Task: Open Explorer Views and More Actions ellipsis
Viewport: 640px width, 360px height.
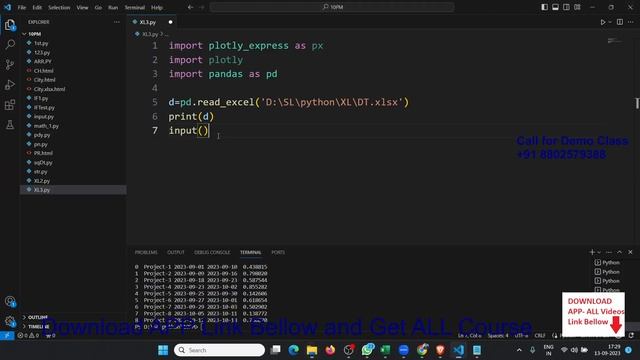Action: 117,22
